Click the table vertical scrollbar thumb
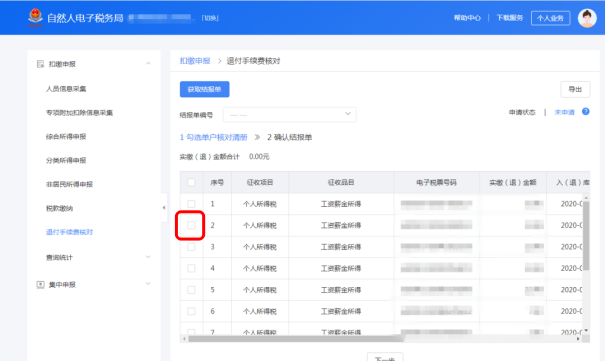The image size is (606, 361). (586, 236)
